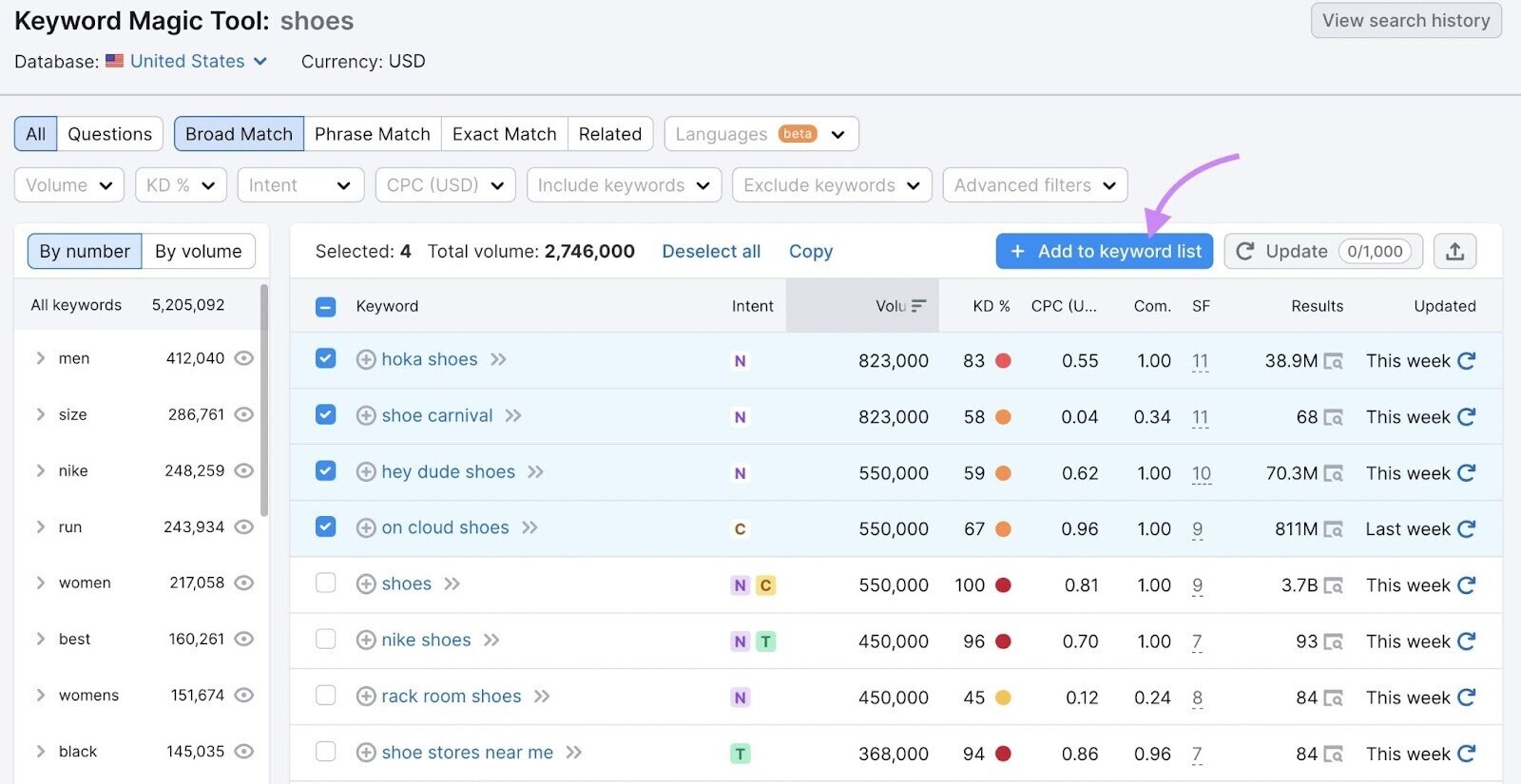Add hey dude shoes via plus icon
This screenshot has height=784, width=1521.
point(366,472)
